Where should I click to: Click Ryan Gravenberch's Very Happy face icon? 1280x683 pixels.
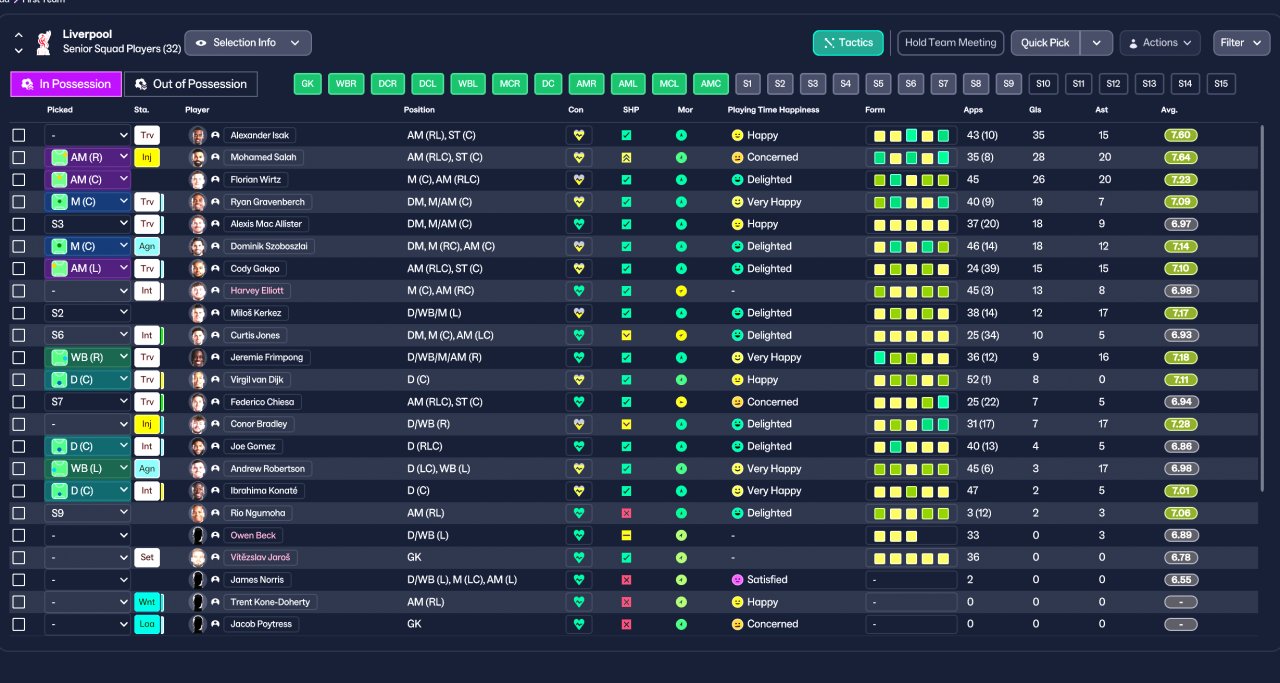pyautogui.click(x=737, y=202)
